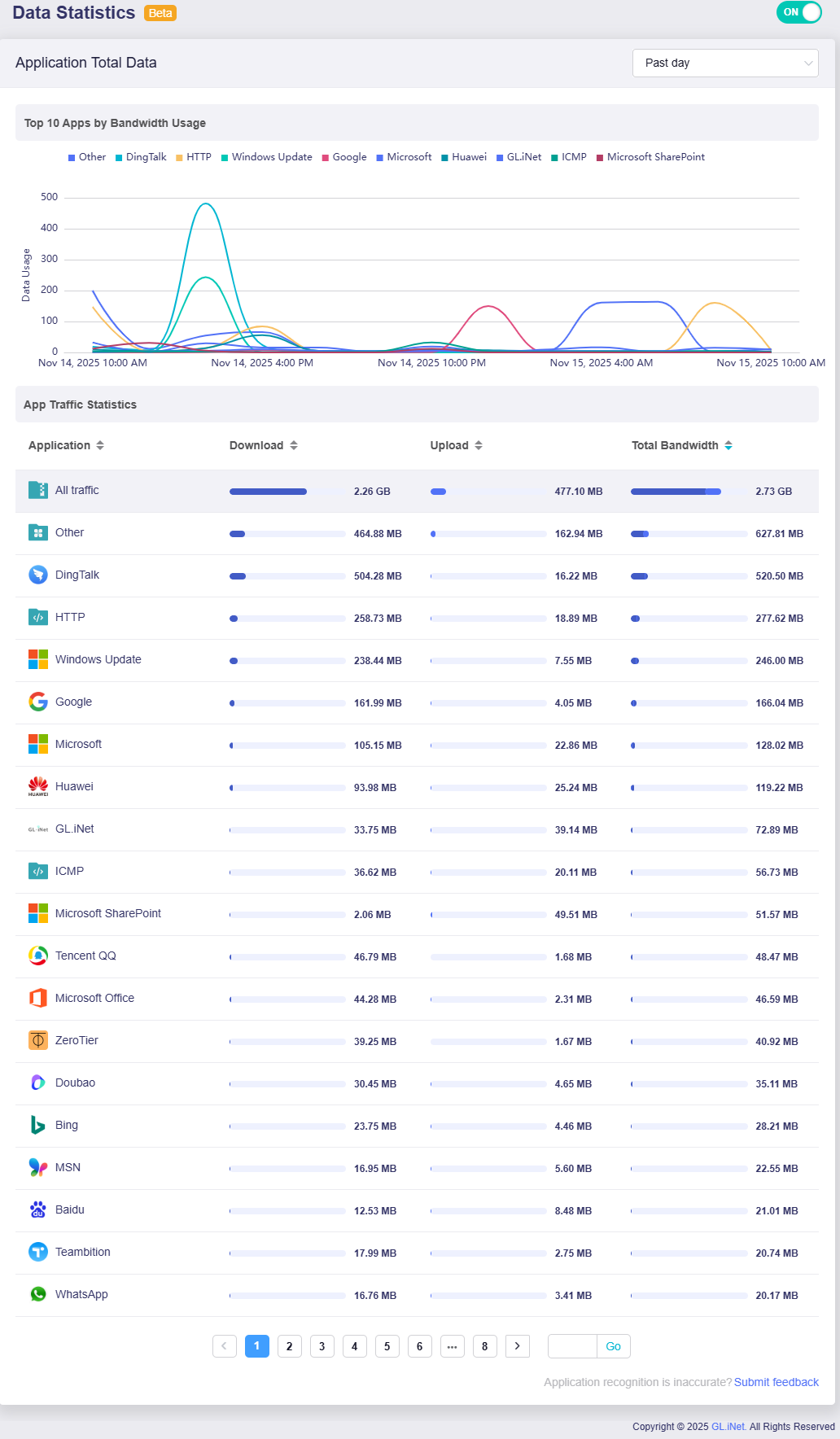Screen dimensions: 840x1439
Task: Click the HTTP app icon
Action: (x=38, y=617)
